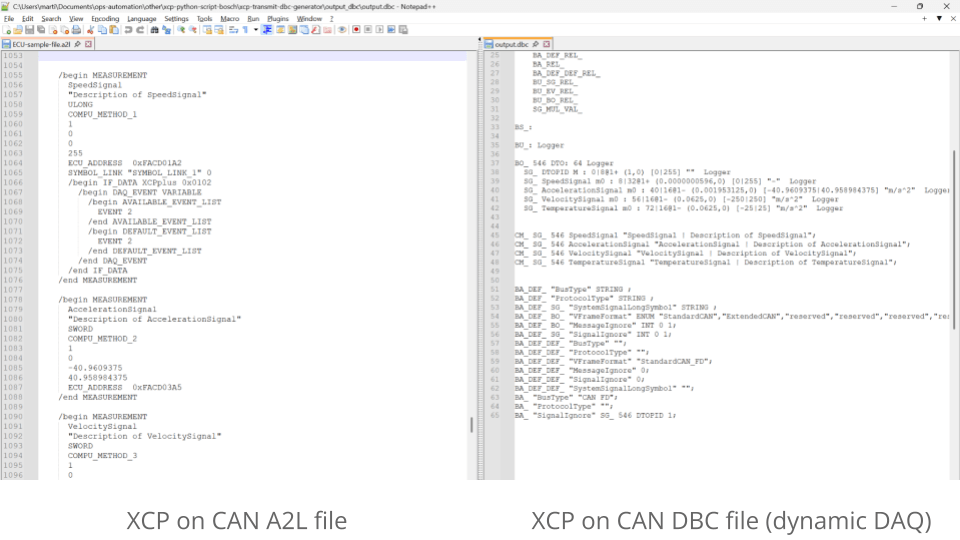Toggle synchronized vertical scrolling
The height and width of the screenshot is (540, 960).
pos(207,29)
